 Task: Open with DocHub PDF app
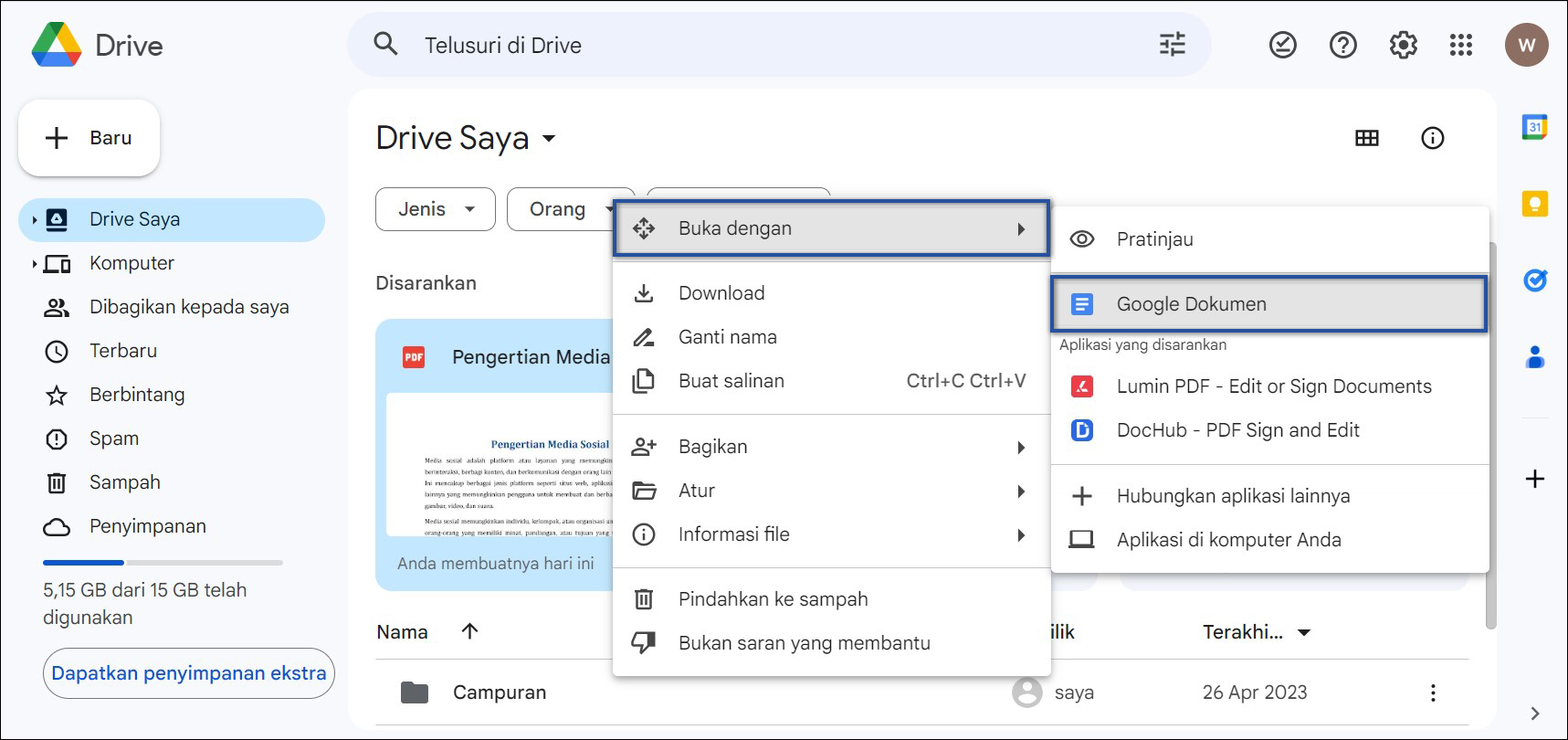coord(1269,430)
